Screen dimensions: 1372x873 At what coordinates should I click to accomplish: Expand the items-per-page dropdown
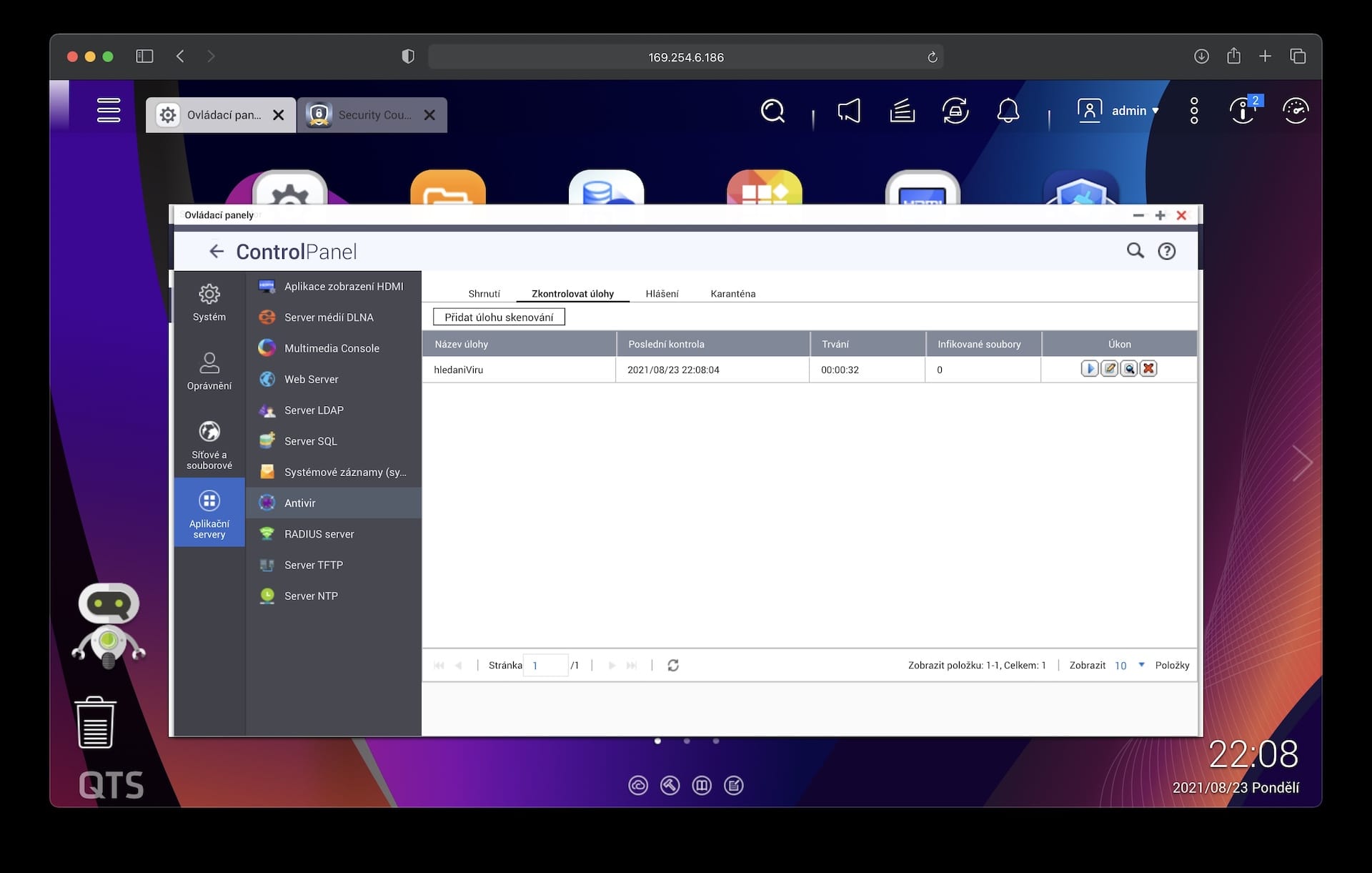point(1141,665)
